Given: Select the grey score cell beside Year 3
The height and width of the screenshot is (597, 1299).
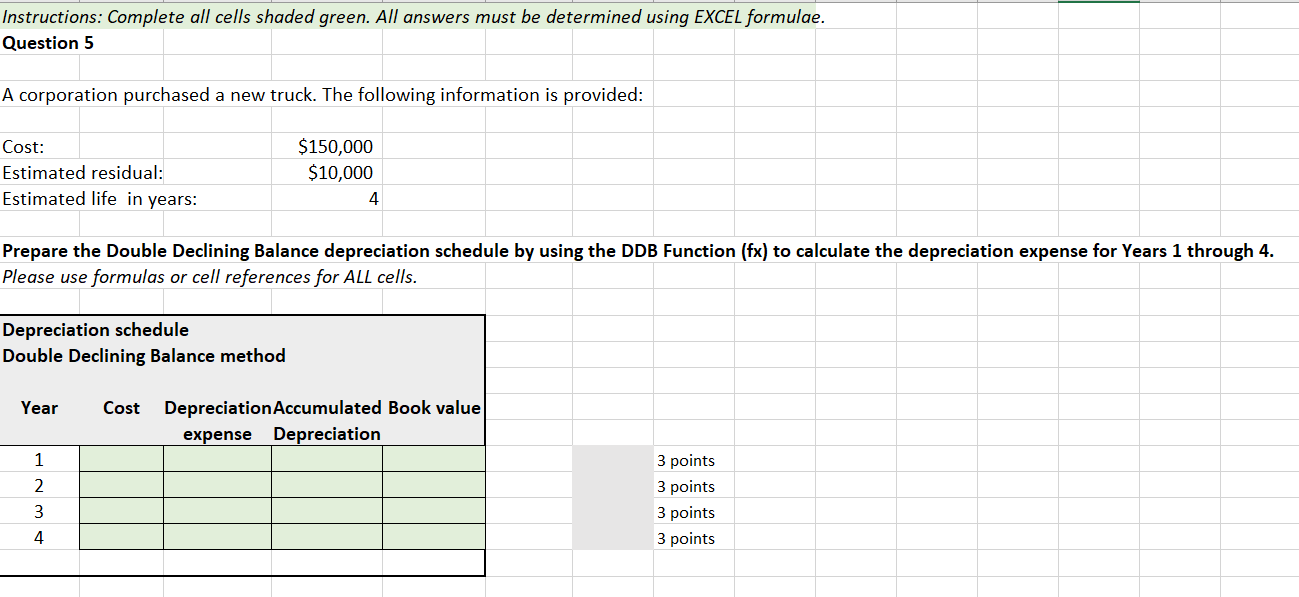Looking at the screenshot, I should (x=612, y=512).
